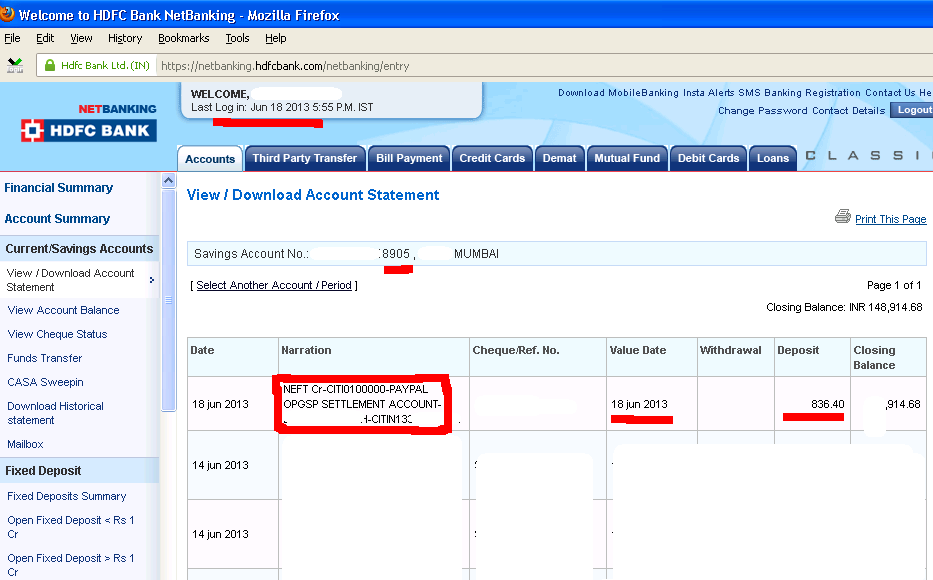Click the Fixed Deposit section header
Viewport: 933px width, 580px height.
[79, 471]
